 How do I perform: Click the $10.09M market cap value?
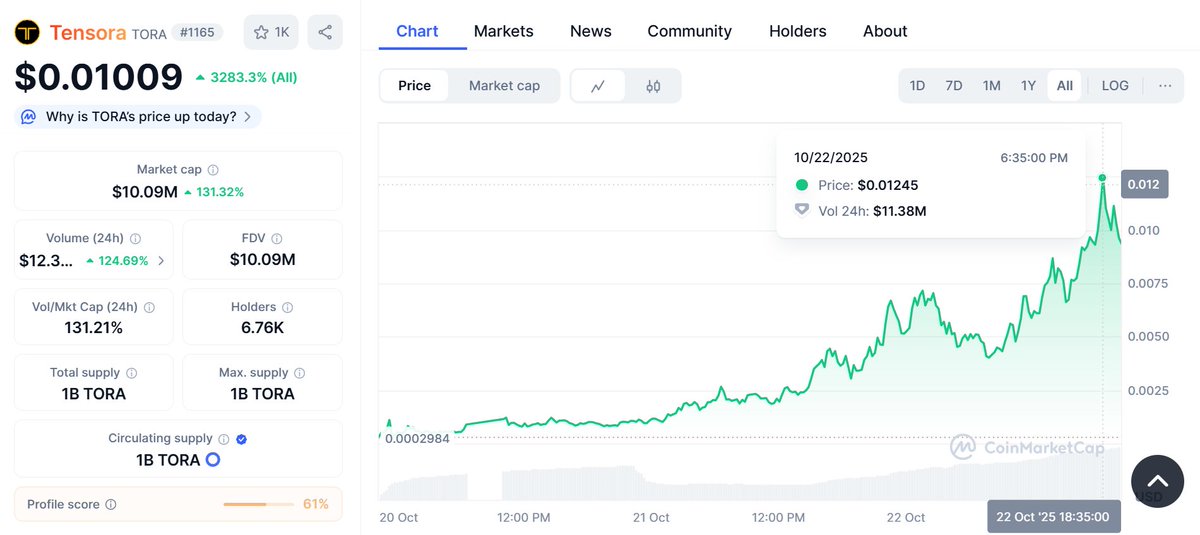144,192
